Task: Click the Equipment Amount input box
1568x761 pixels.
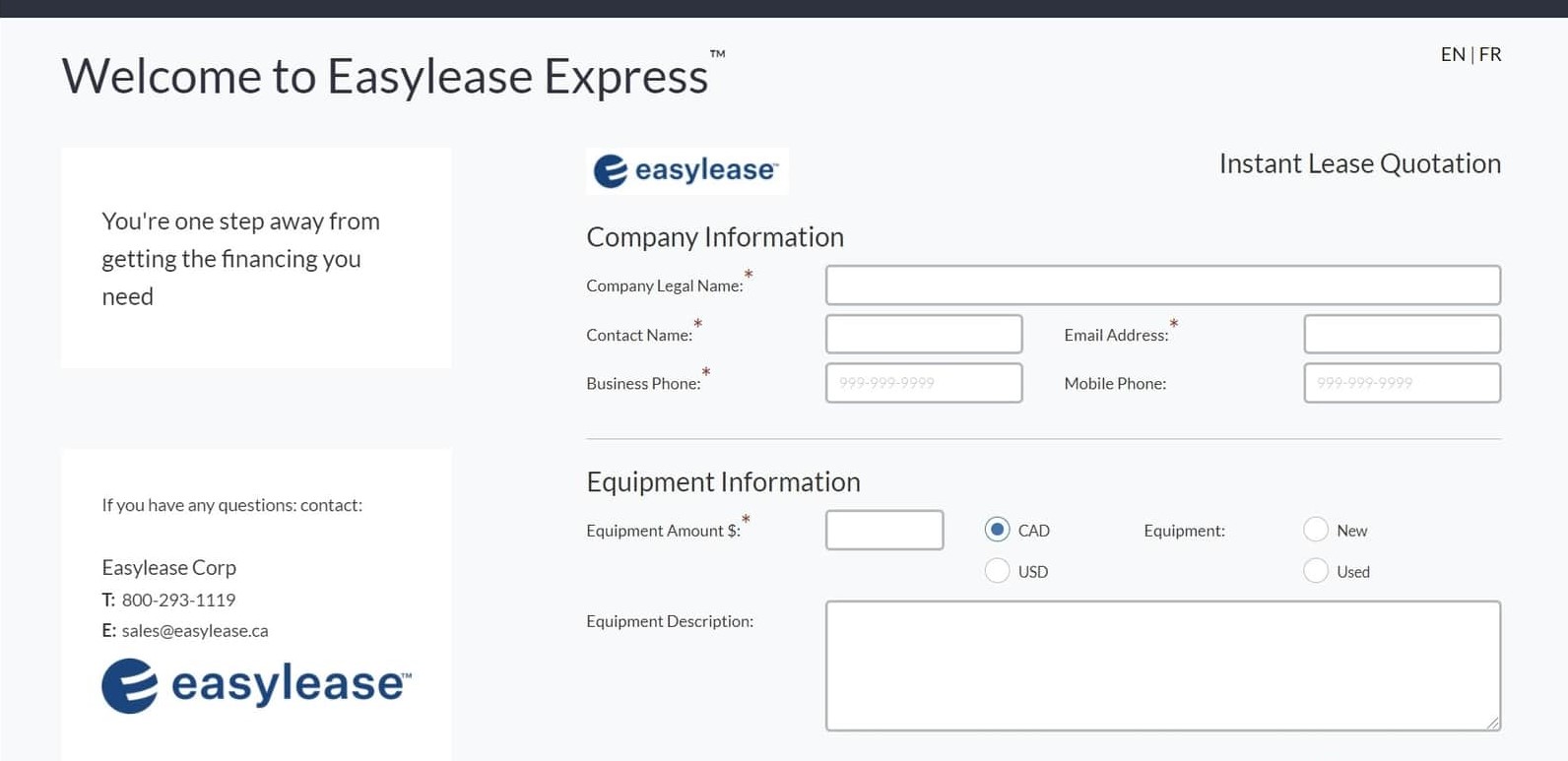Action: point(883,530)
